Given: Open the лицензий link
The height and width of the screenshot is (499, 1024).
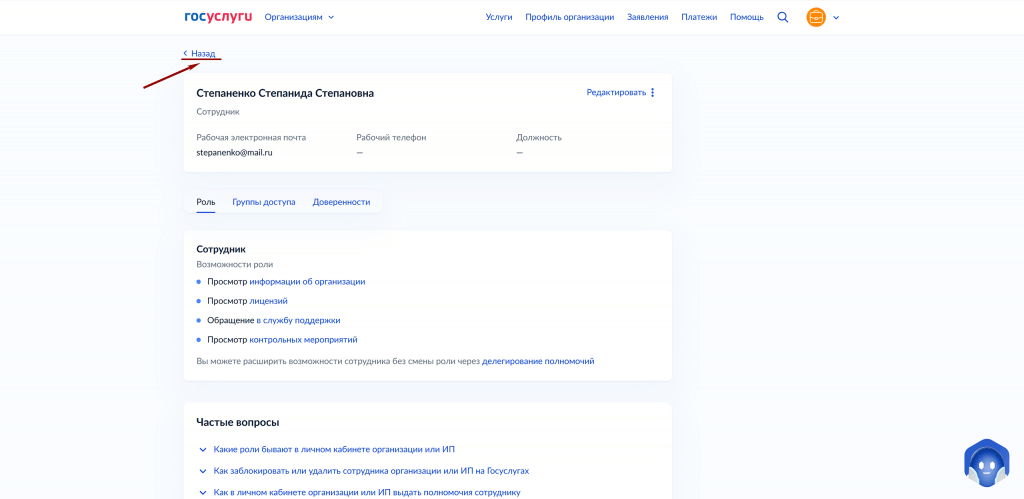Looking at the screenshot, I should coord(268,301).
